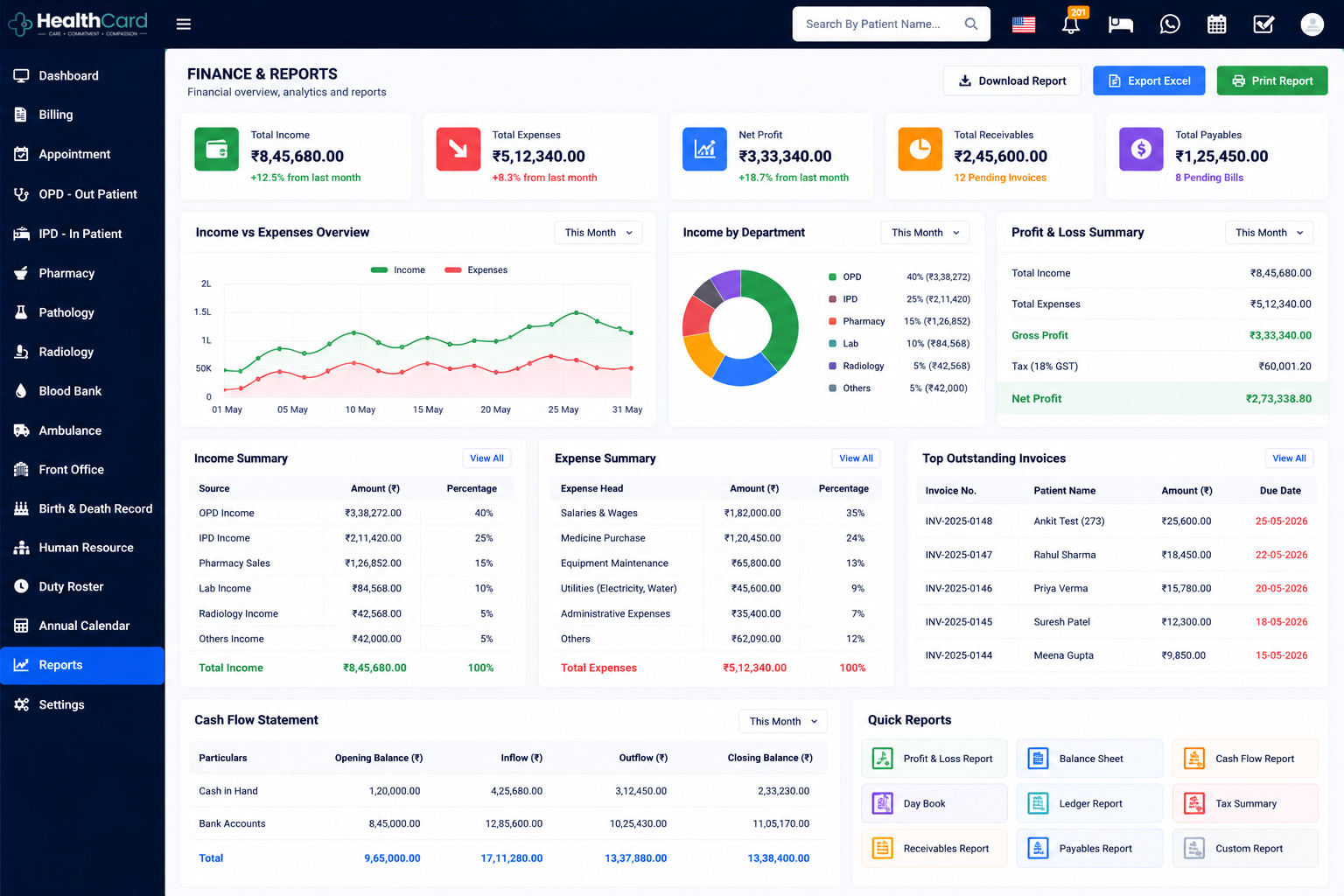Open Cash Flow Statement This Month dropdown
The height and width of the screenshot is (896, 1344).
pyautogui.click(x=783, y=722)
